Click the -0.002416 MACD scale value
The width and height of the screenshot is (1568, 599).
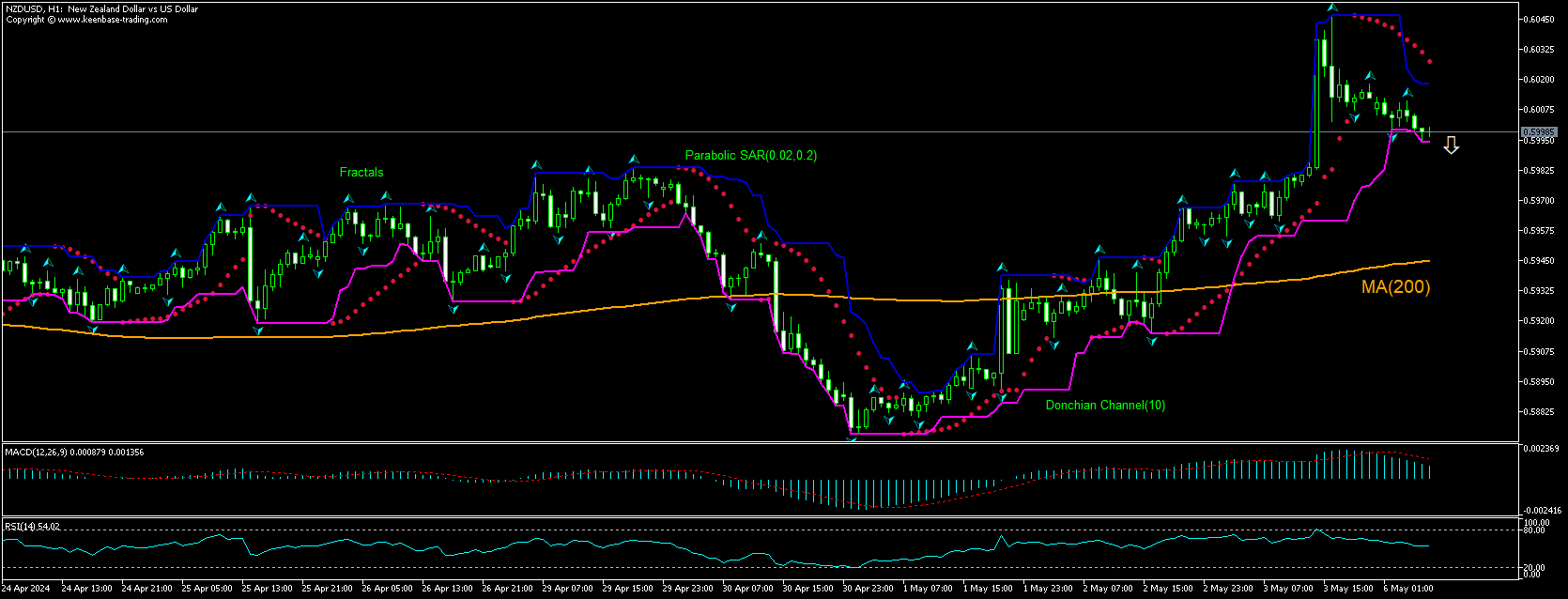tap(1542, 511)
